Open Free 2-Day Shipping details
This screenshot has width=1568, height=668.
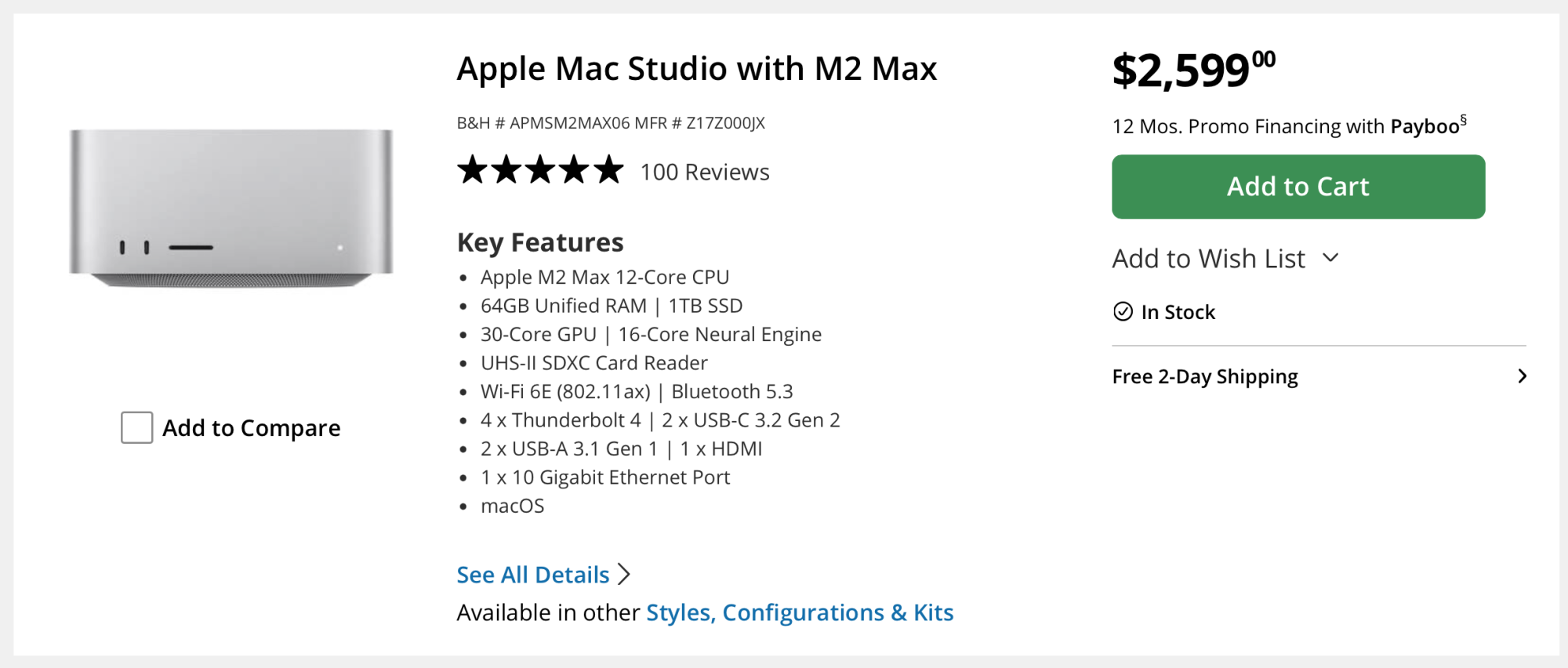(x=1205, y=377)
